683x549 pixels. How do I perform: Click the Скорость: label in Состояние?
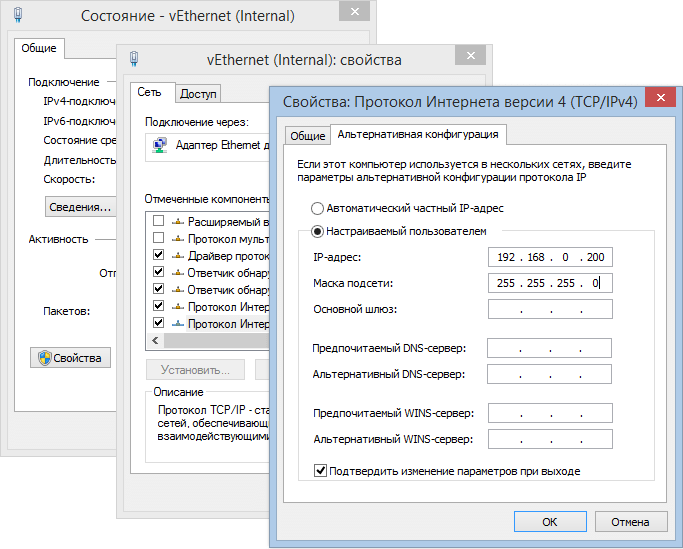(x=69, y=179)
